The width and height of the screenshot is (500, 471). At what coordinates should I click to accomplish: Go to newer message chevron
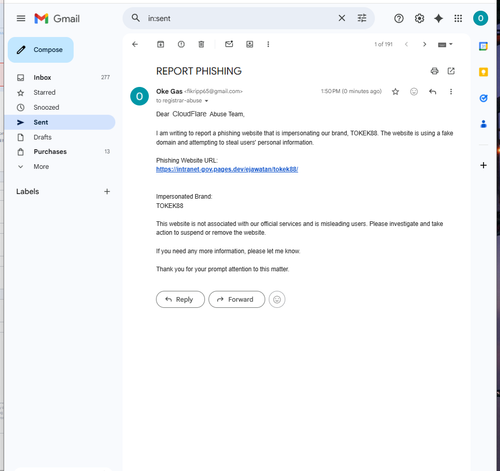406,44
